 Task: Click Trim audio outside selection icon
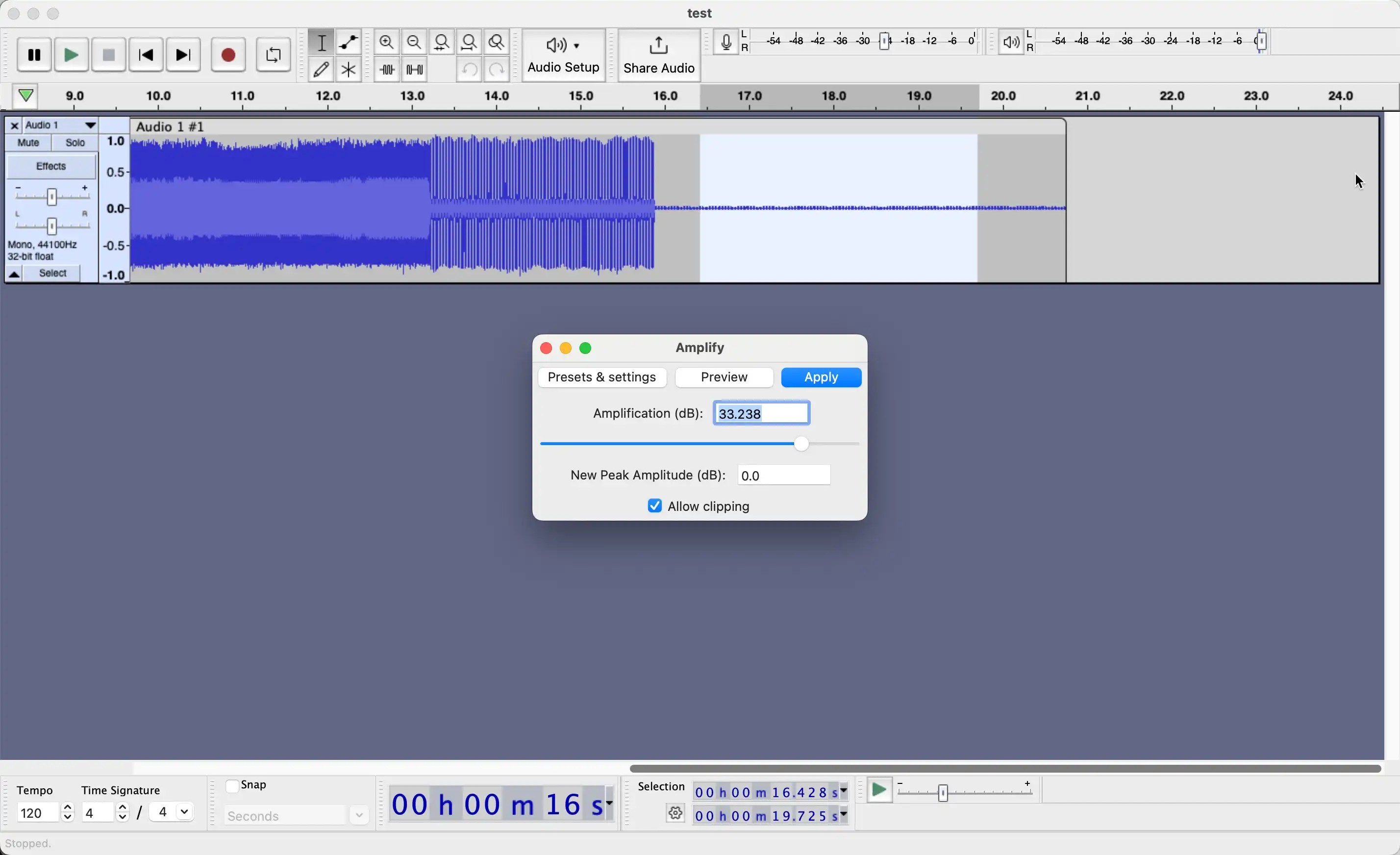coord(387,70)
